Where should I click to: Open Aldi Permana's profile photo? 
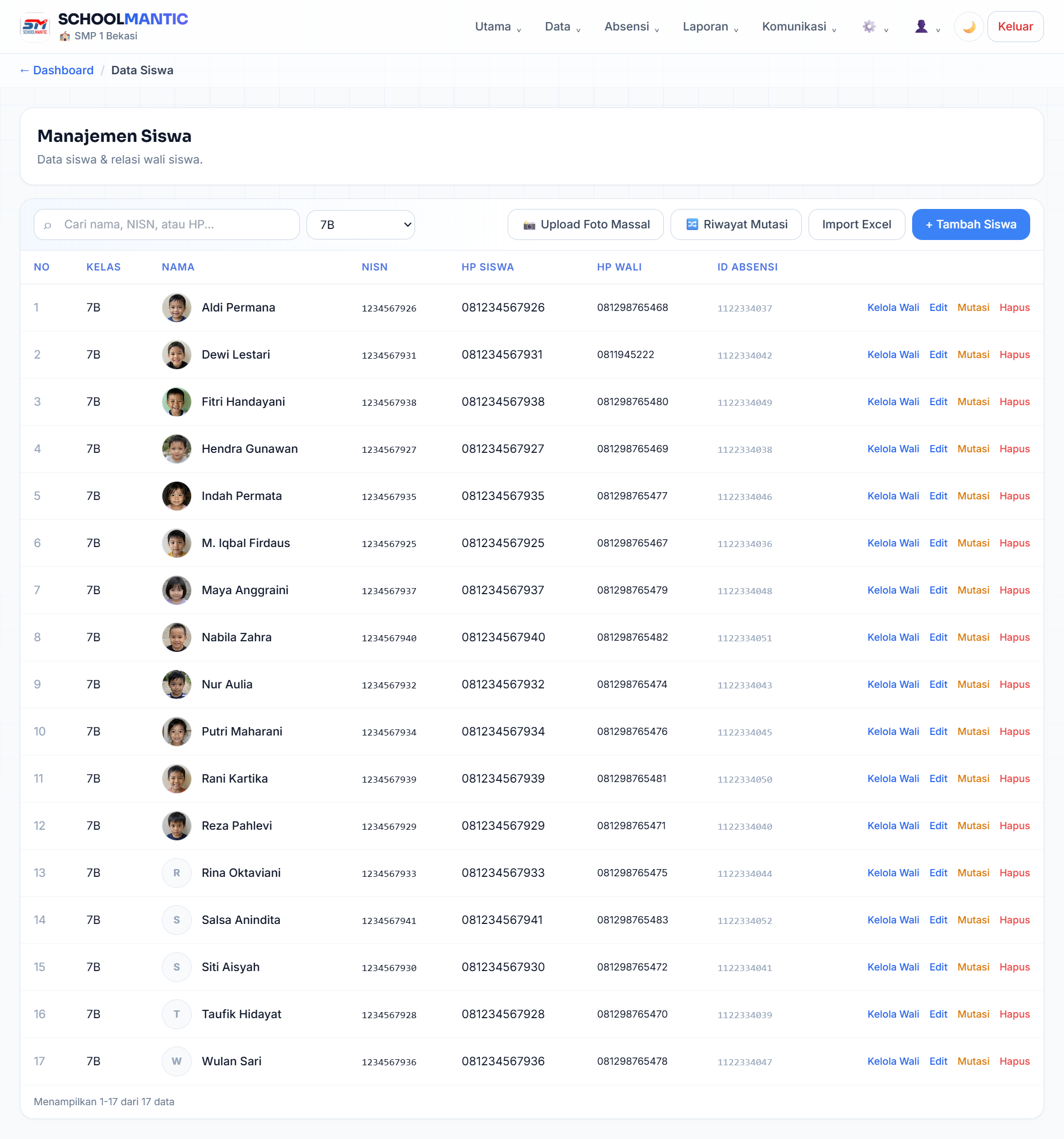176,308
